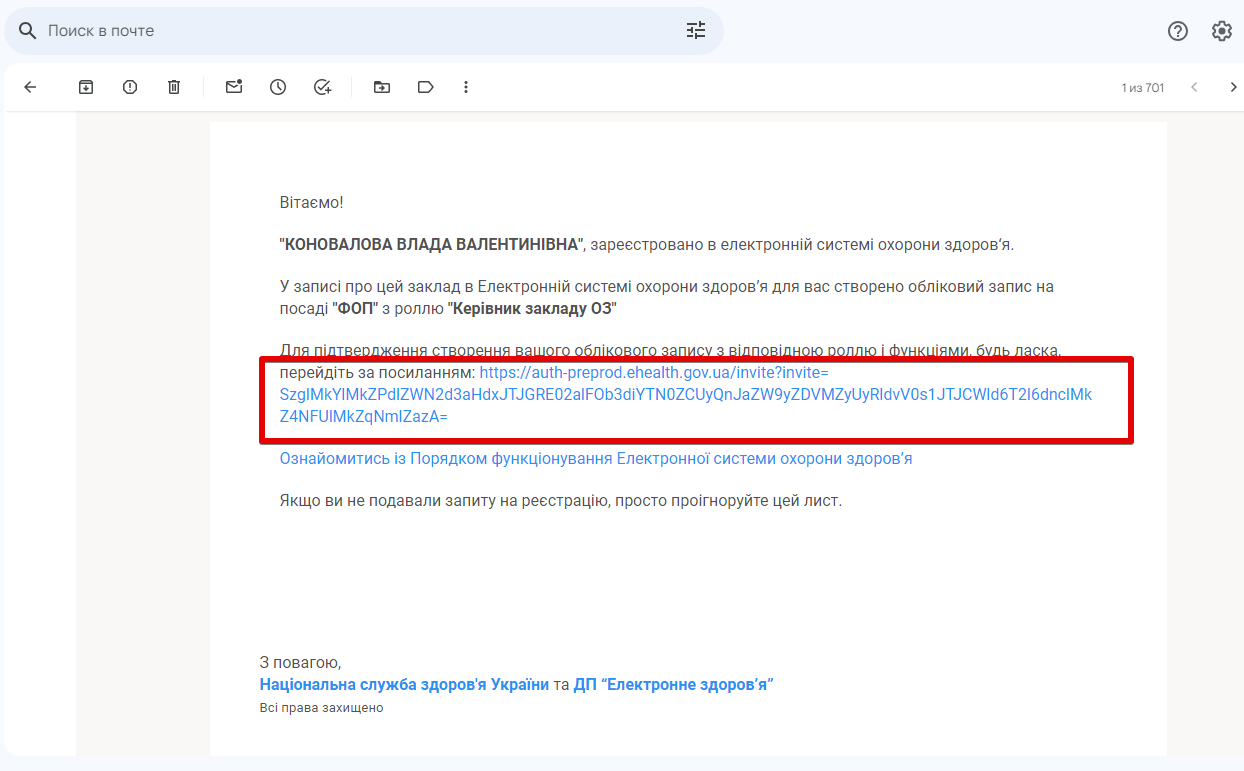
Task: Click the back arrow to return to inbox
Action: click(x=30, y=87)
